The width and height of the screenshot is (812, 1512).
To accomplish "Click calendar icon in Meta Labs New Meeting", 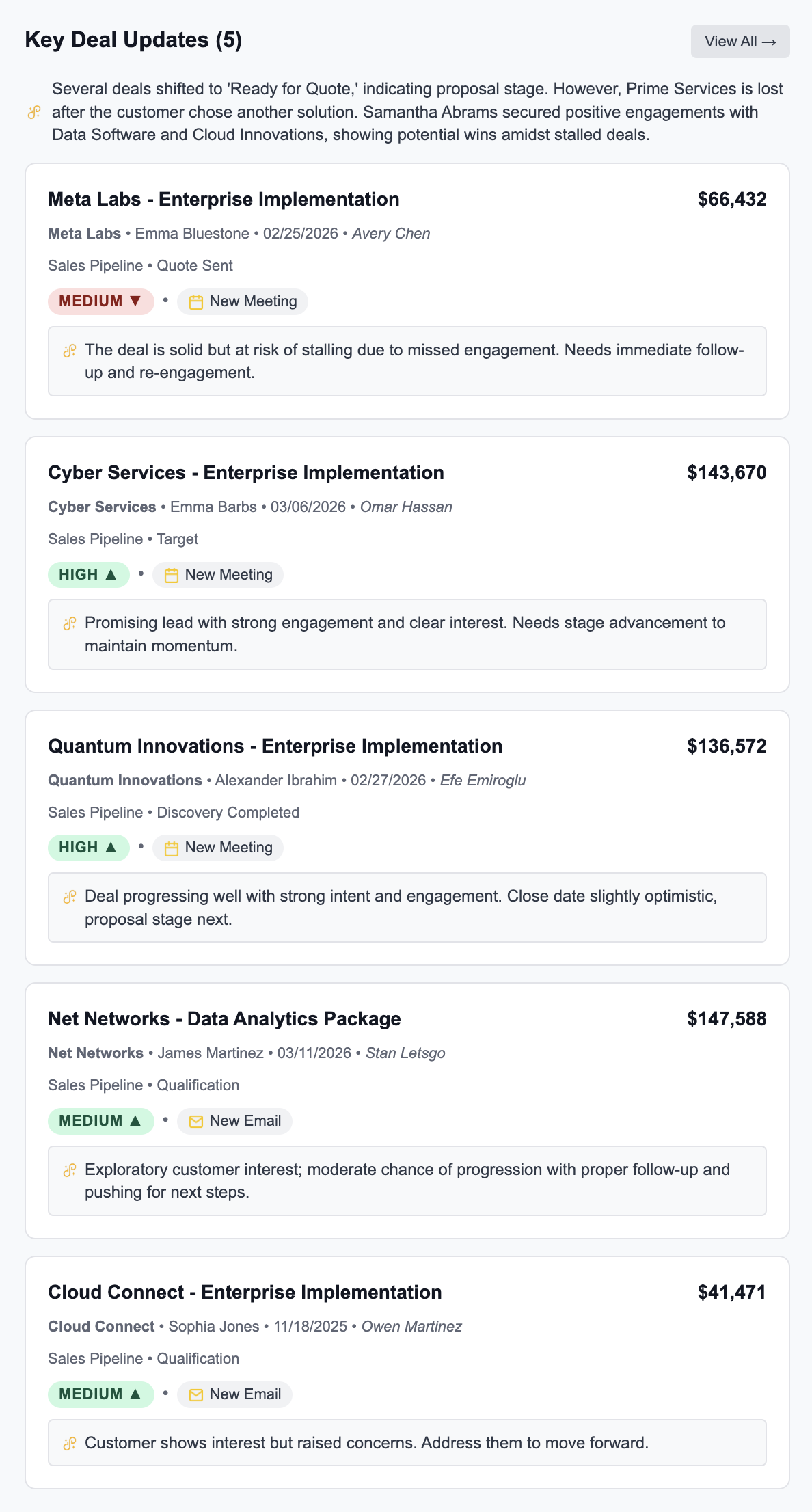I will [x=196, y=302].
